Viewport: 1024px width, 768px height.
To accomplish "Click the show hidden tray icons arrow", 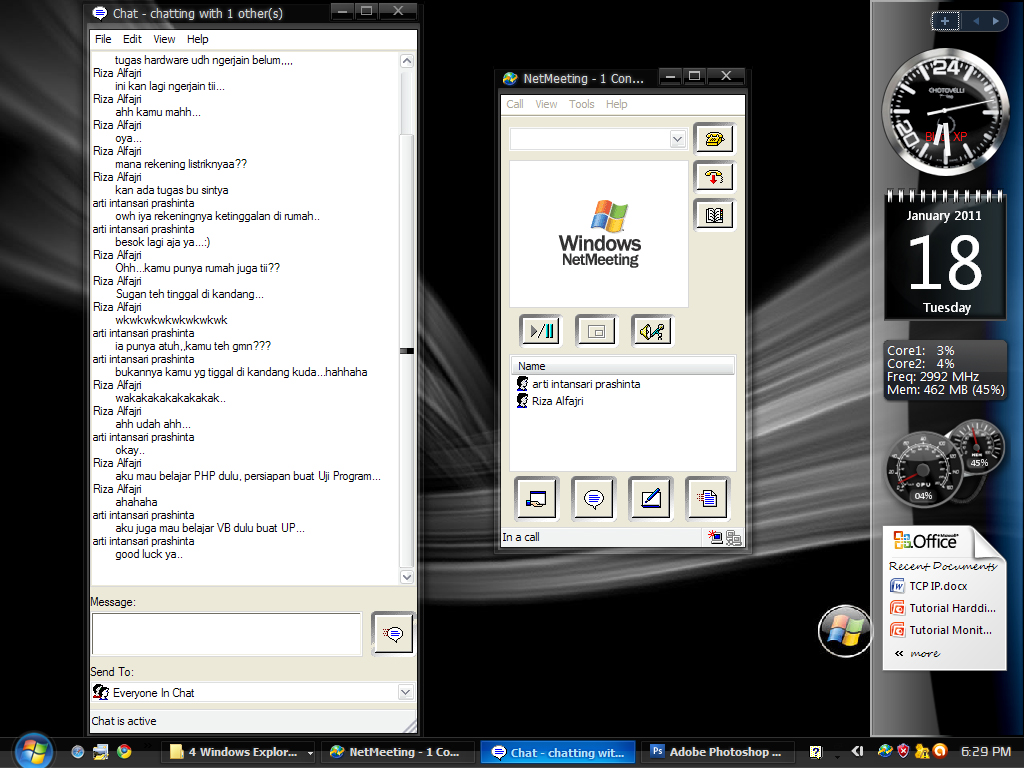I will coord(857,752).
